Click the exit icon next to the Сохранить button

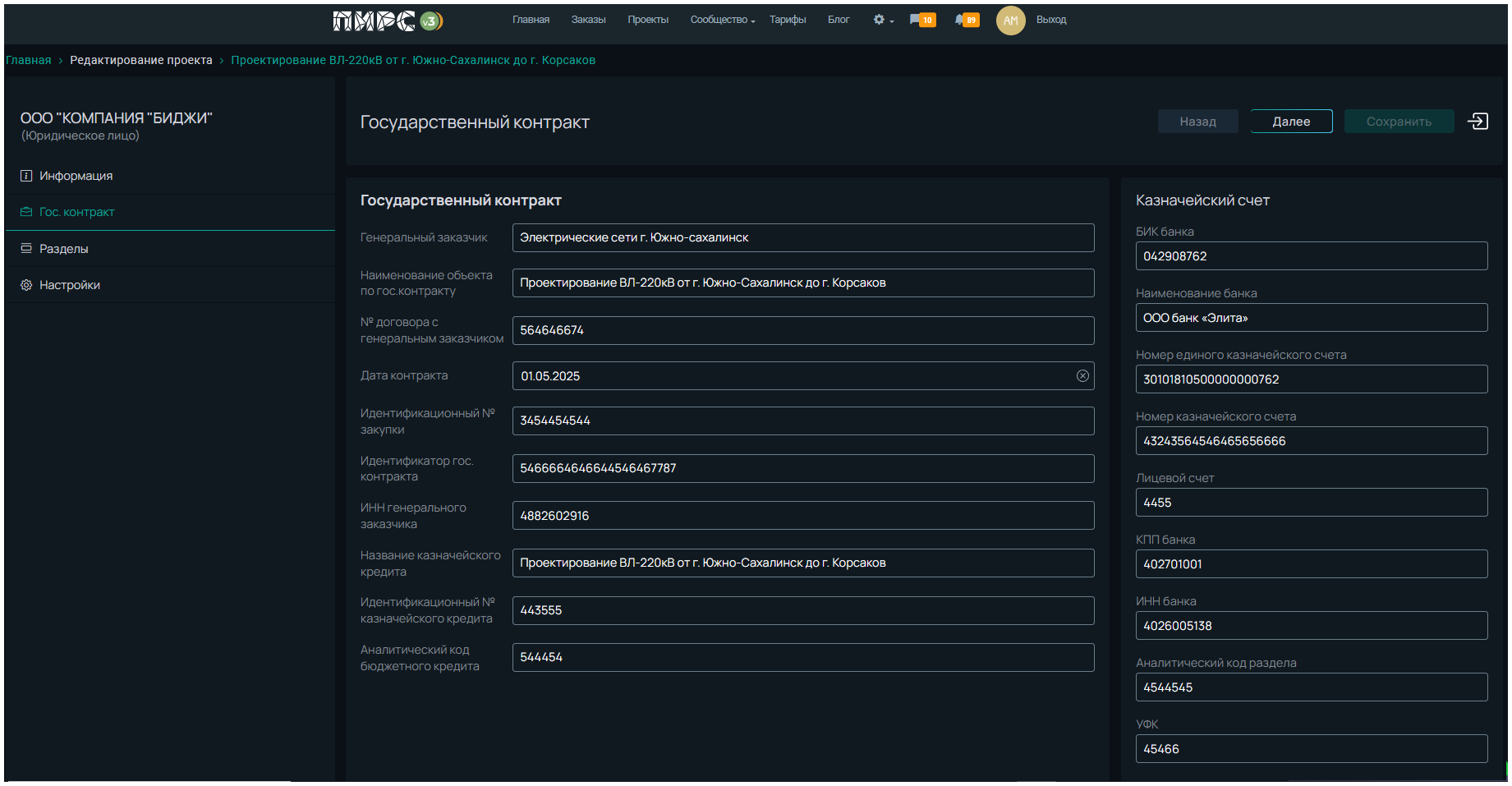1478,122
